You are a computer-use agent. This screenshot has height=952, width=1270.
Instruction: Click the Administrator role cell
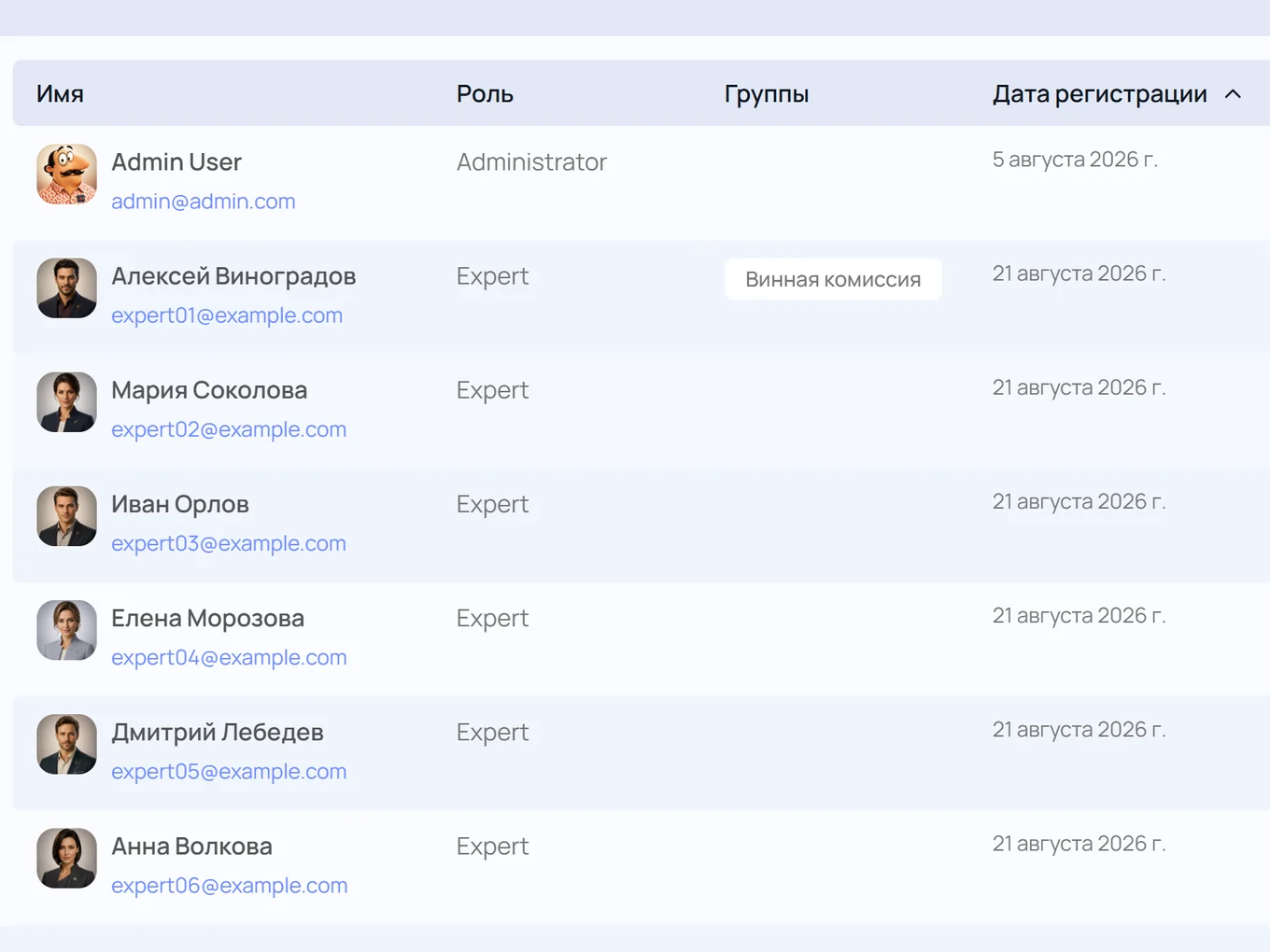click(x=531, y=162)
